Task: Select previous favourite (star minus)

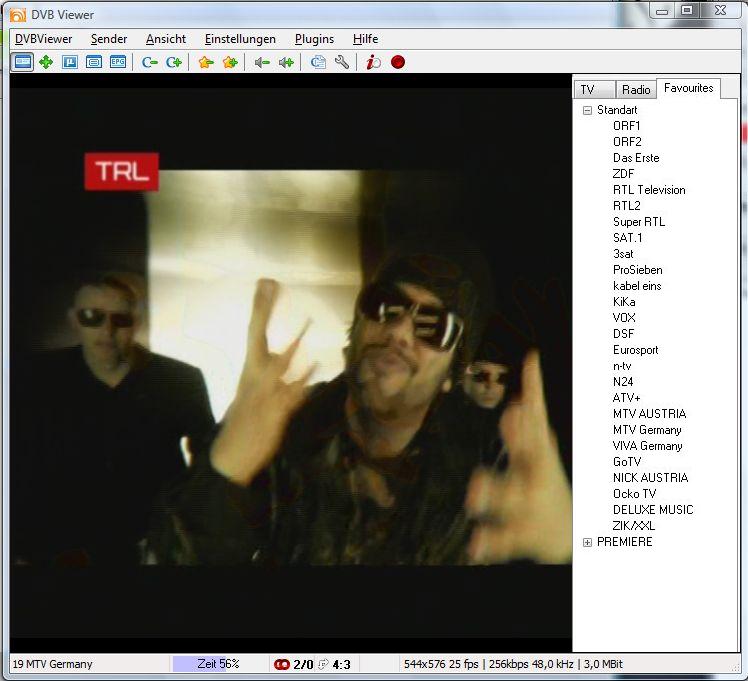Action: pyautogui.click(x=206, y=62)
